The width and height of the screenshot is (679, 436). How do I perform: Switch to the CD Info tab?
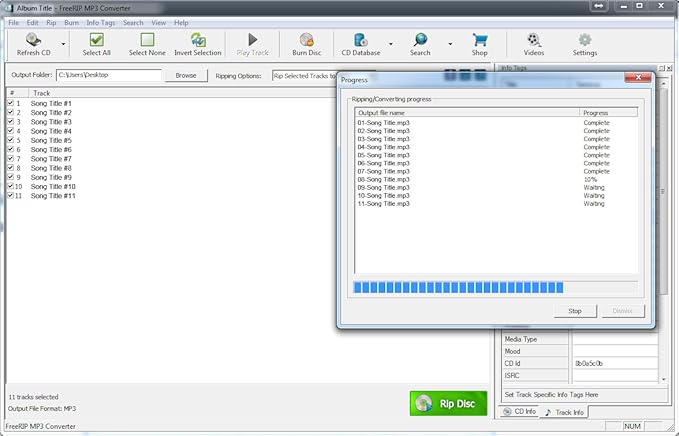519,411
